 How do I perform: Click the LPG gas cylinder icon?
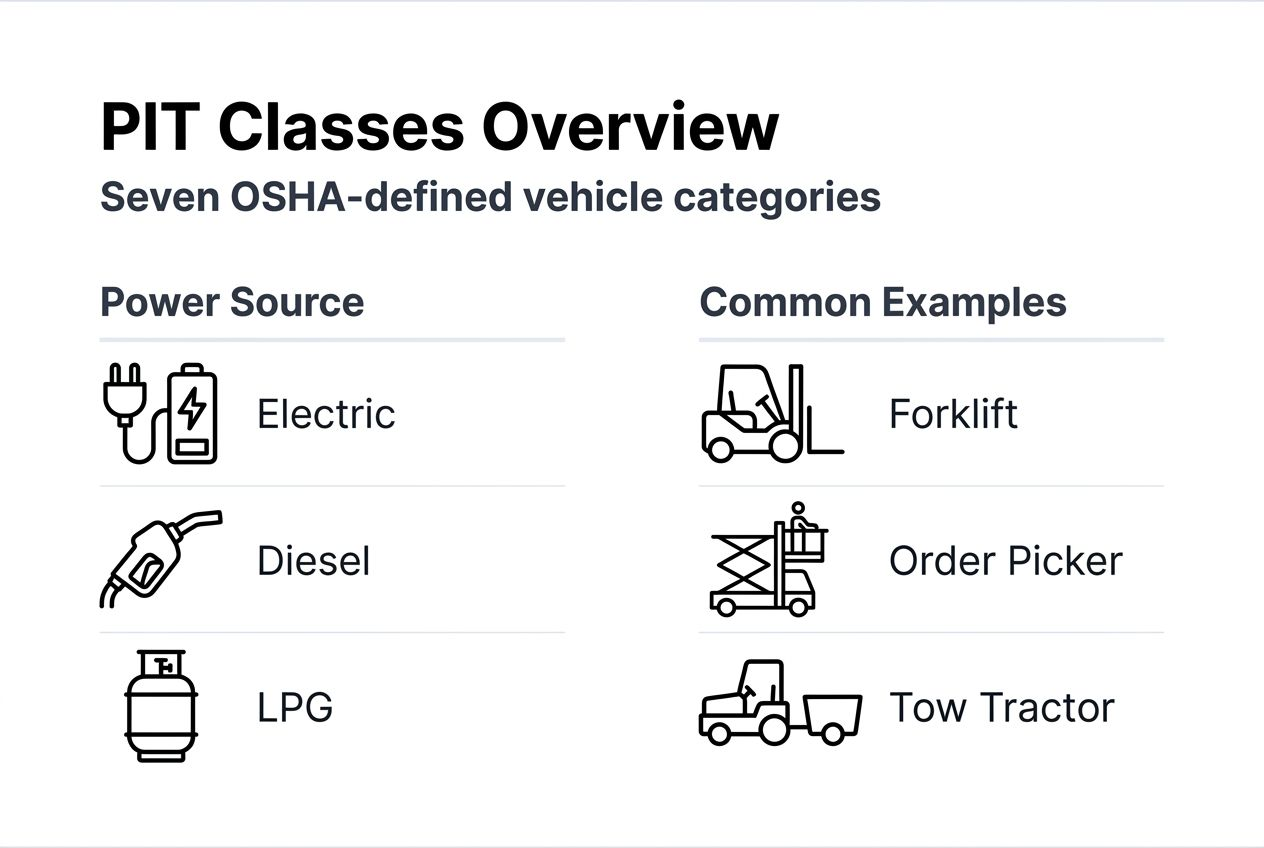(161, 706)
